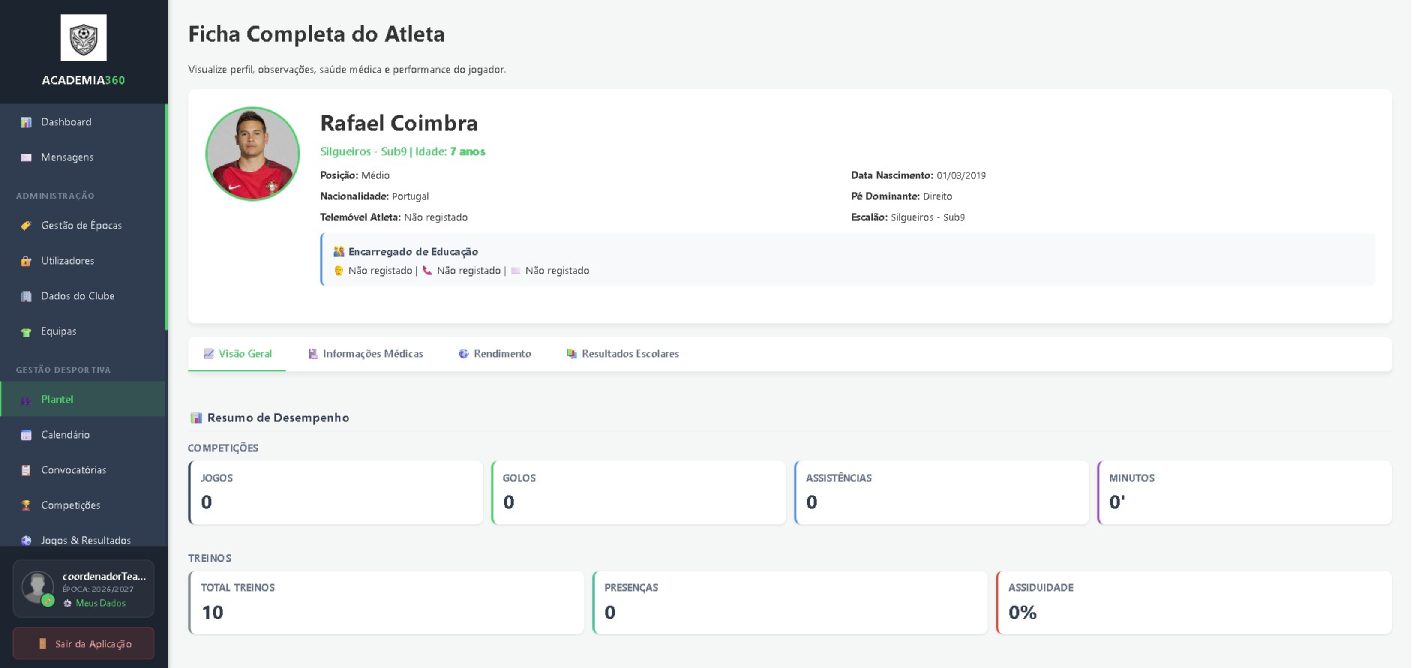
Task: Click the Assistências stat card
Action: (942, 492)
